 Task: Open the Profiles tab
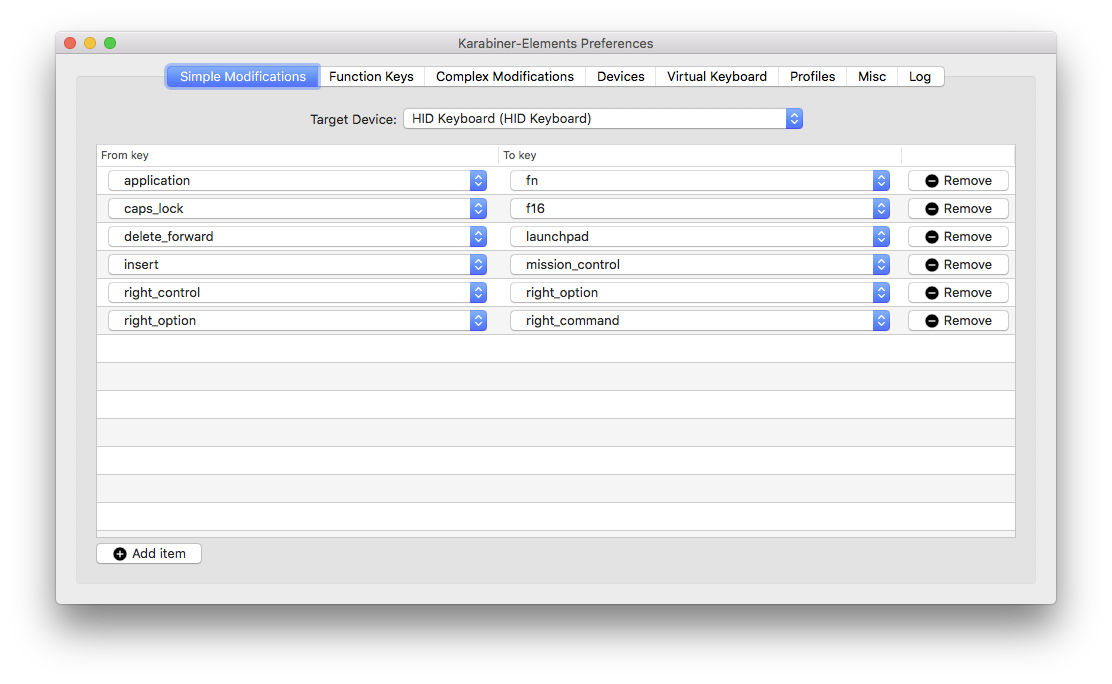click(812, 77)
